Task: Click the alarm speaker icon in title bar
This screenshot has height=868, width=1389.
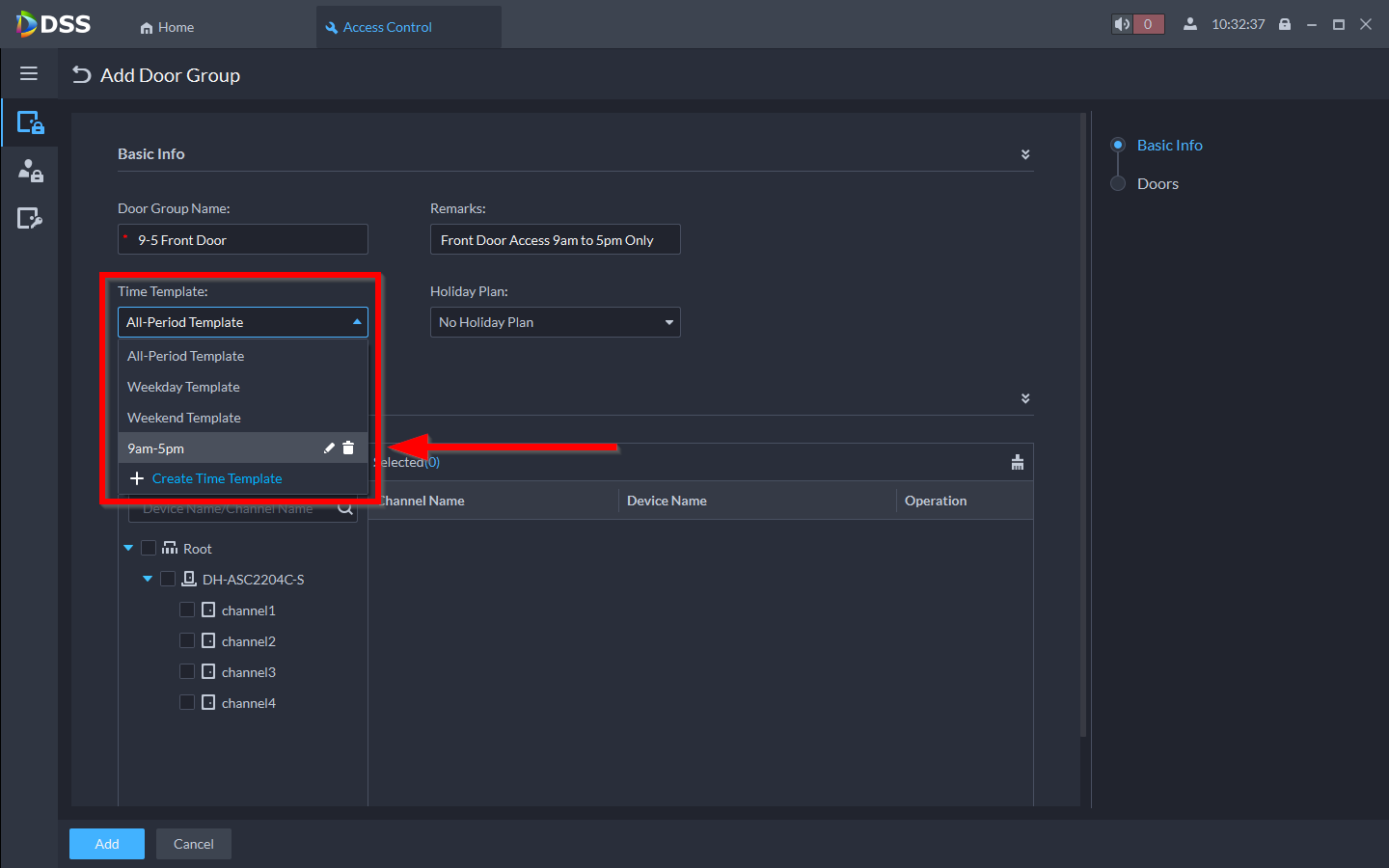Action: coord(1122,25)
